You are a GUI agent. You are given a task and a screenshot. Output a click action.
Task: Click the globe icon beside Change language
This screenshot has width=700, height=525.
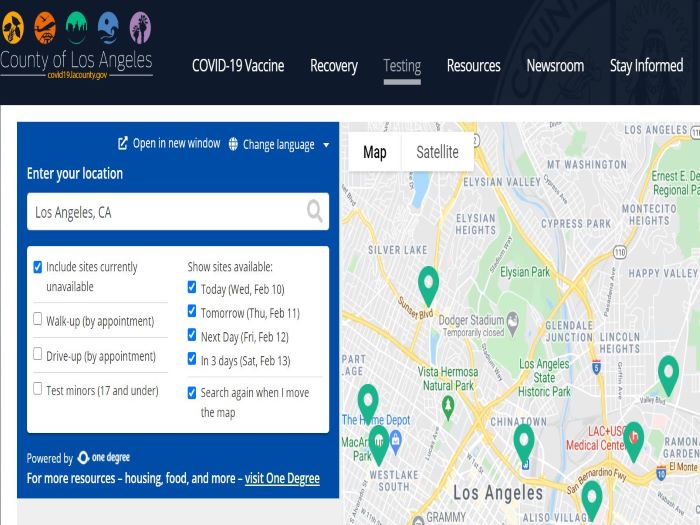coord(233,144)
